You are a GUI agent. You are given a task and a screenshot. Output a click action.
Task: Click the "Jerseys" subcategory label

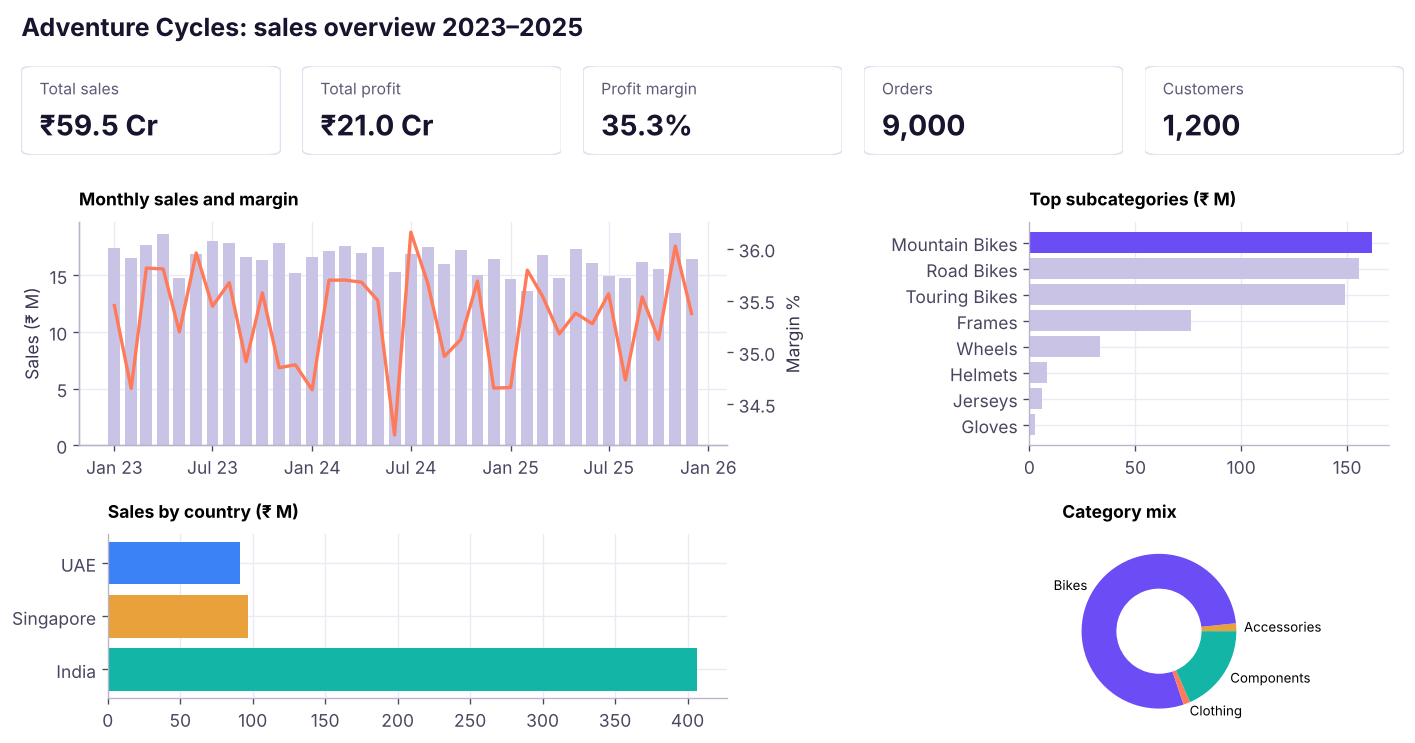click(985, 401)
